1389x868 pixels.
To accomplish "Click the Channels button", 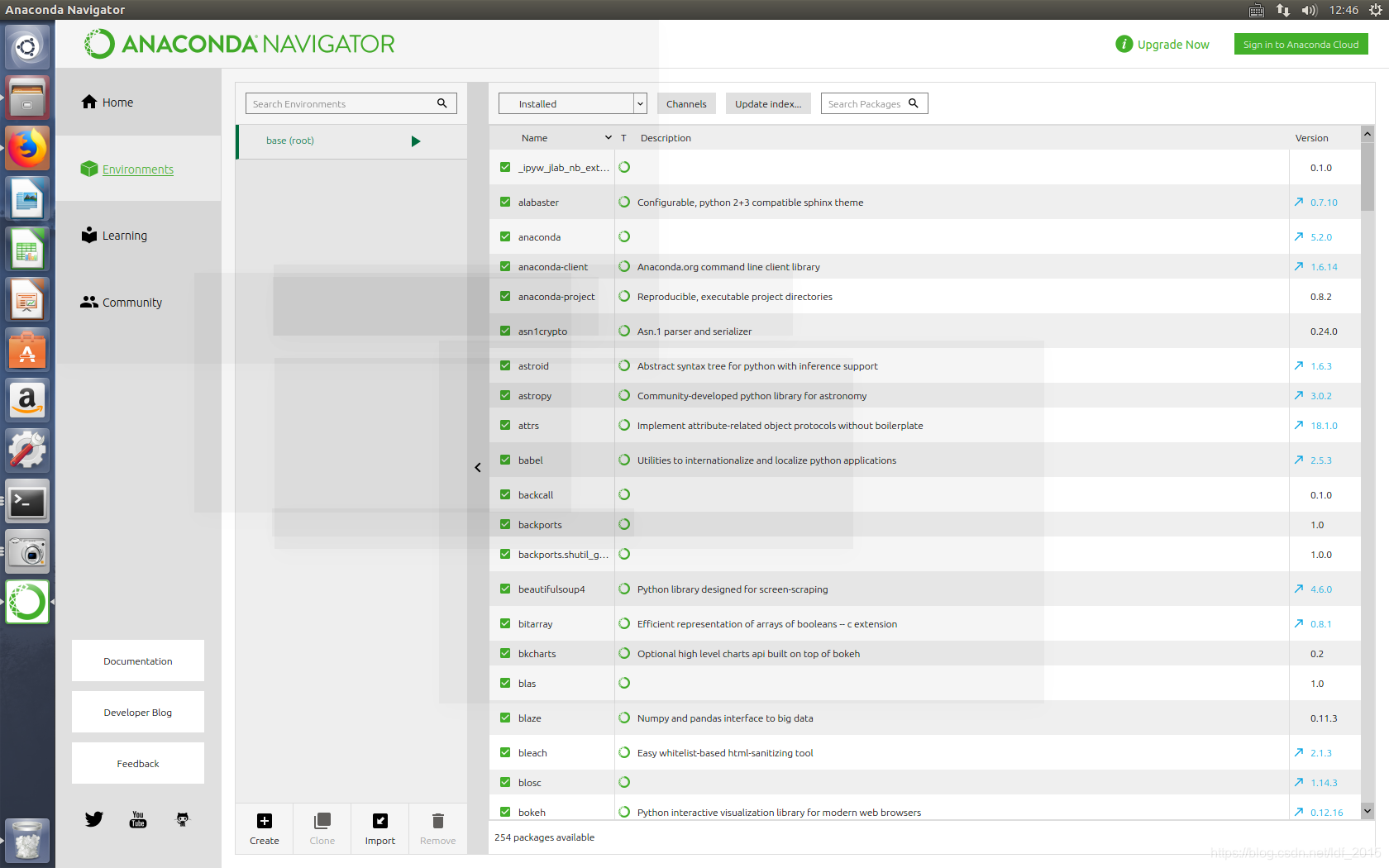I will (686, 103).
